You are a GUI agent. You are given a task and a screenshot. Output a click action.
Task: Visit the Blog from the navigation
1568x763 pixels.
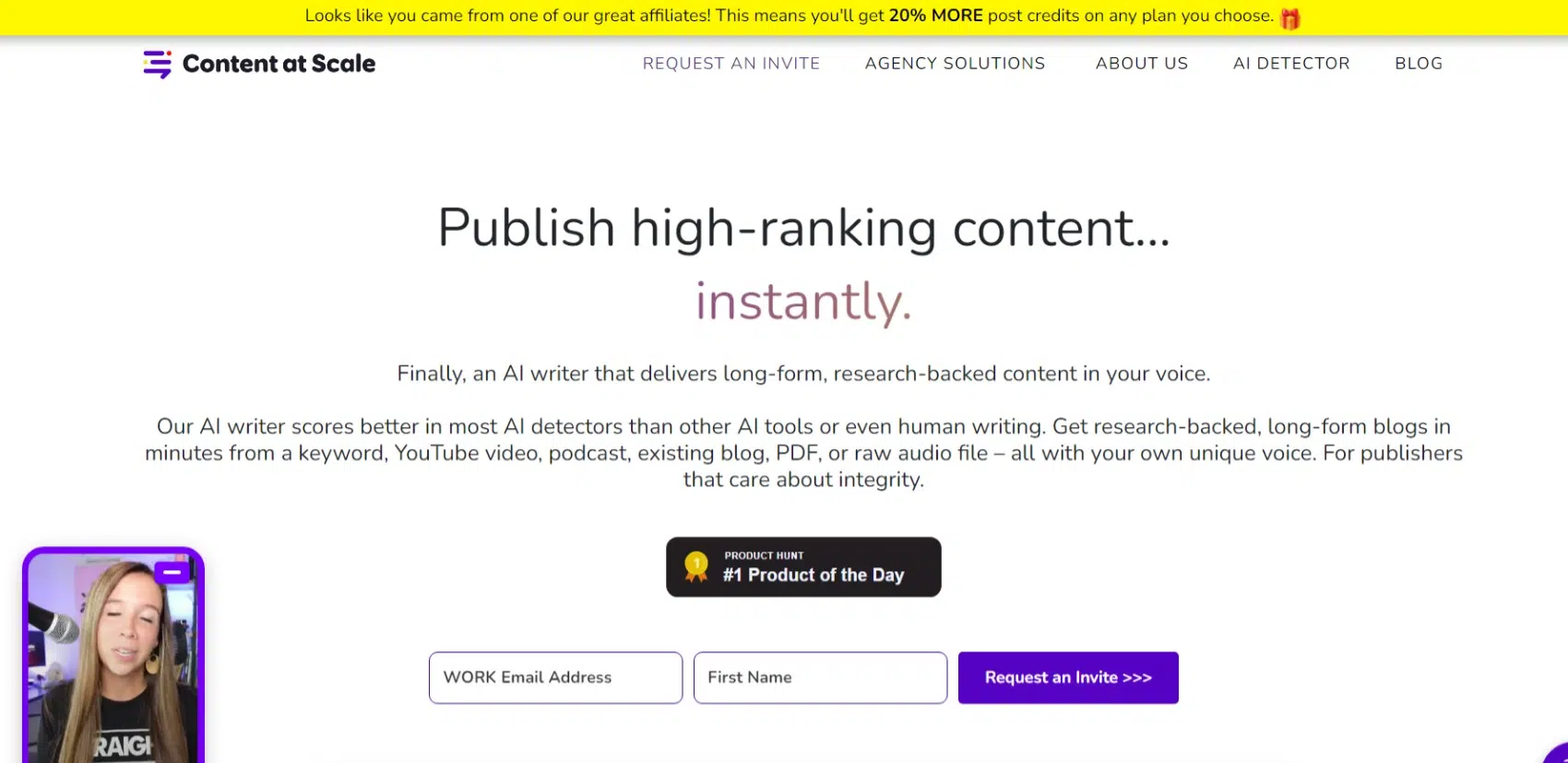[x=1419, y=64]
